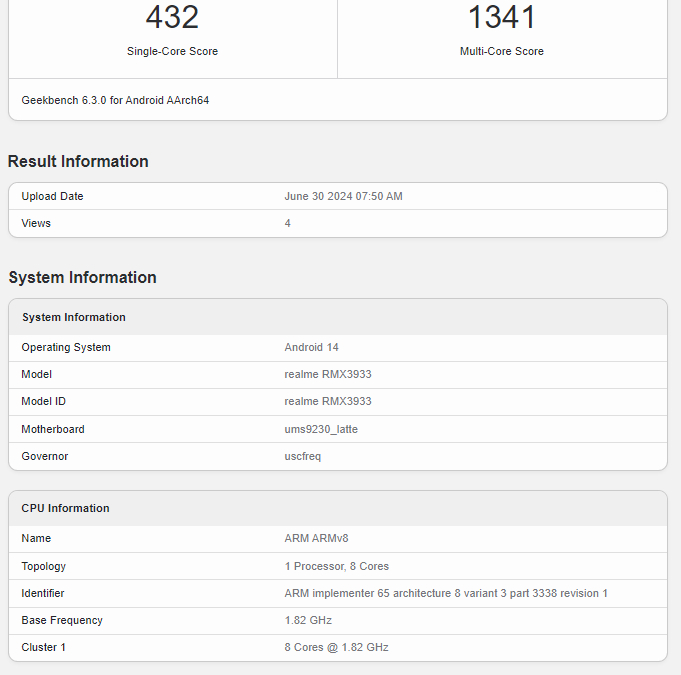Click the ARM implementer identifier value
This screenshot has width=681, height=675.
[446, 593]
